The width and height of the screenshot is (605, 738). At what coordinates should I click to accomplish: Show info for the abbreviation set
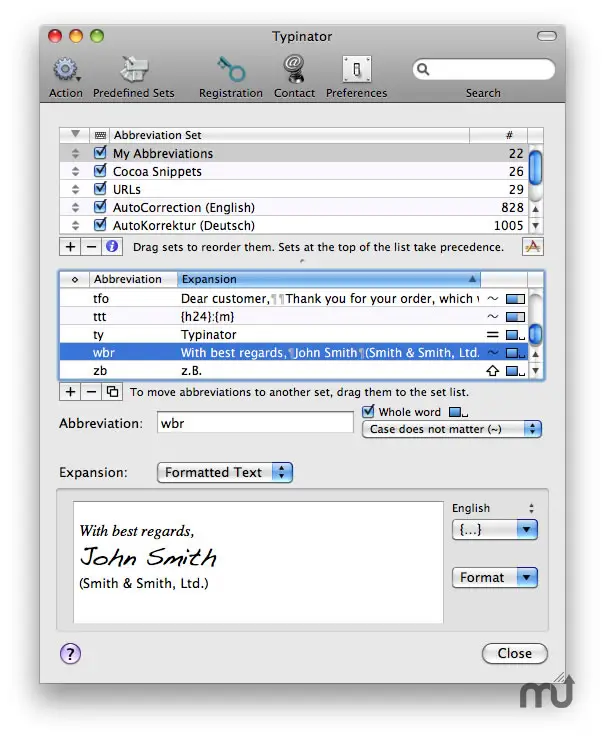pos(112,247)
